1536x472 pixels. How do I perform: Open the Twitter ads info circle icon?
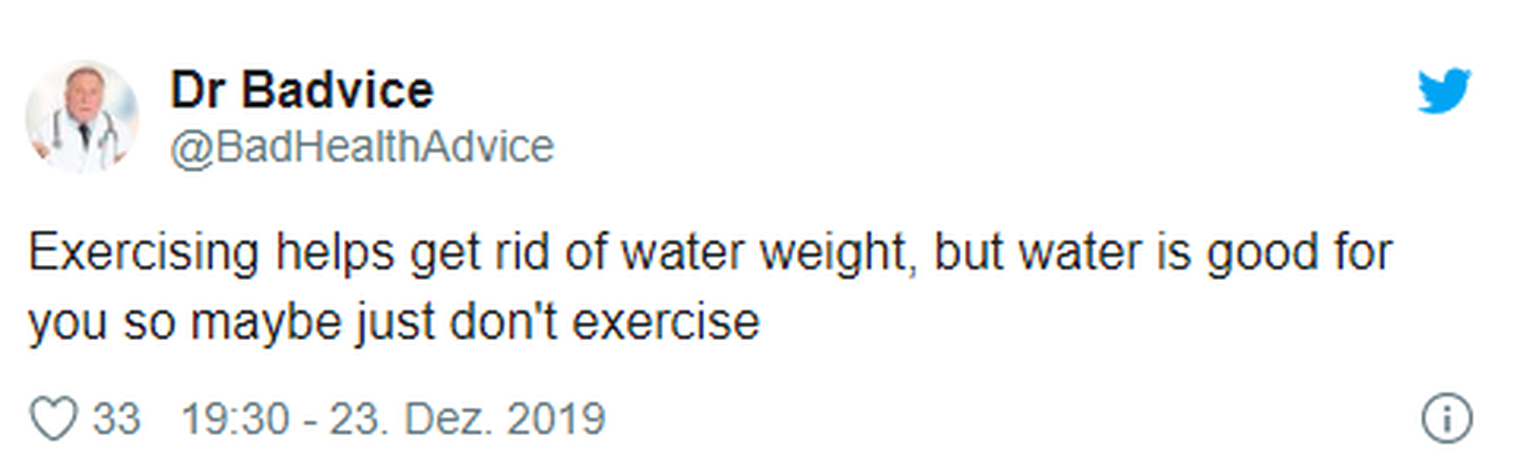[x=1446, y=419]
